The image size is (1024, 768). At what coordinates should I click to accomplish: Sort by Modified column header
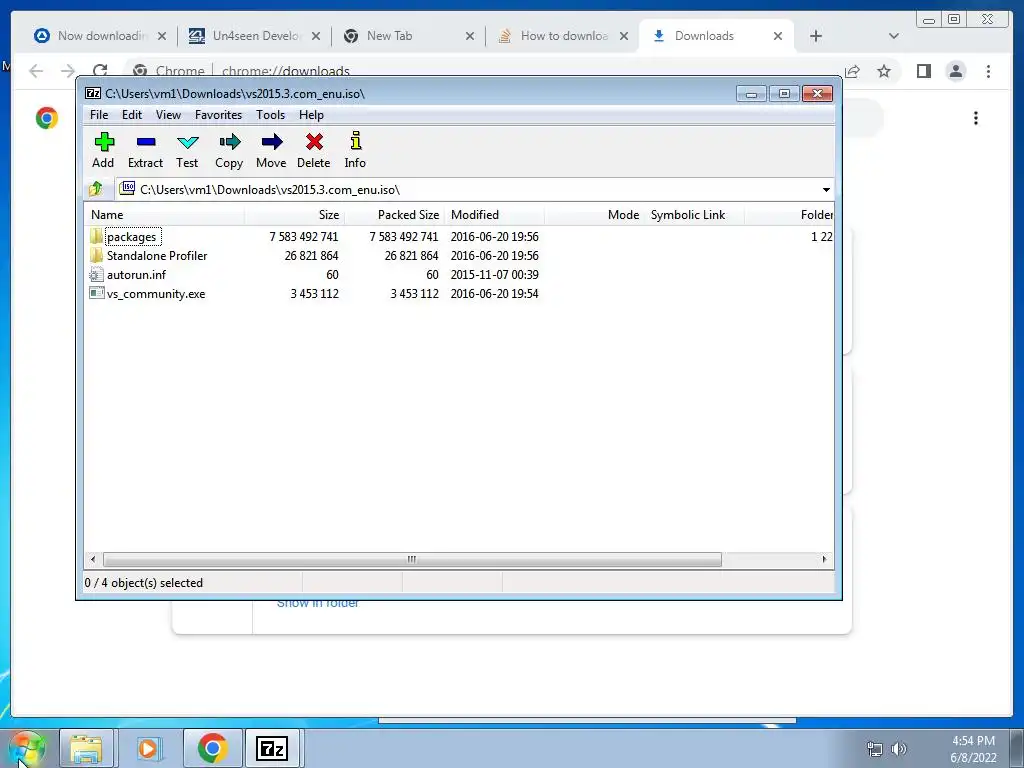[494, 214]
